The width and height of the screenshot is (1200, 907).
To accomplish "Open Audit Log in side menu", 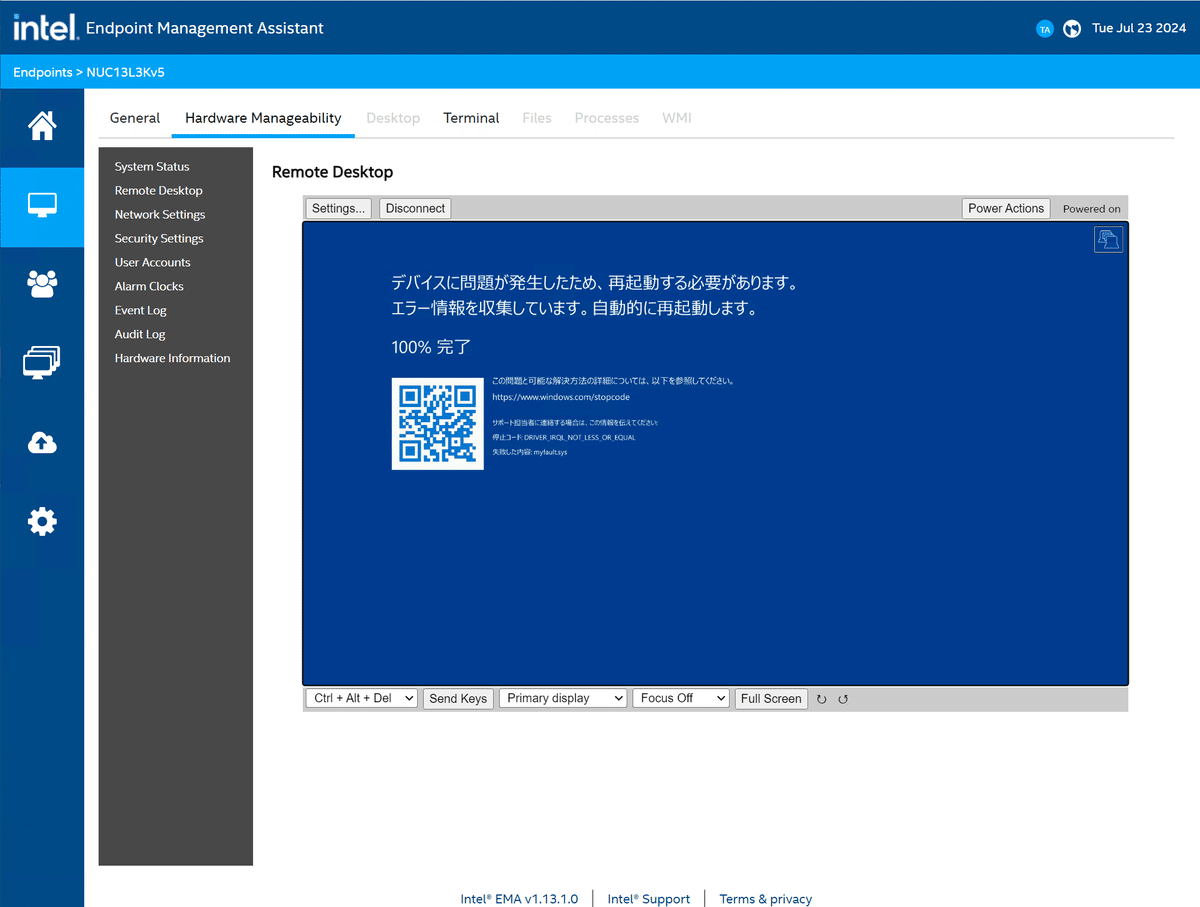I will 140,335.
